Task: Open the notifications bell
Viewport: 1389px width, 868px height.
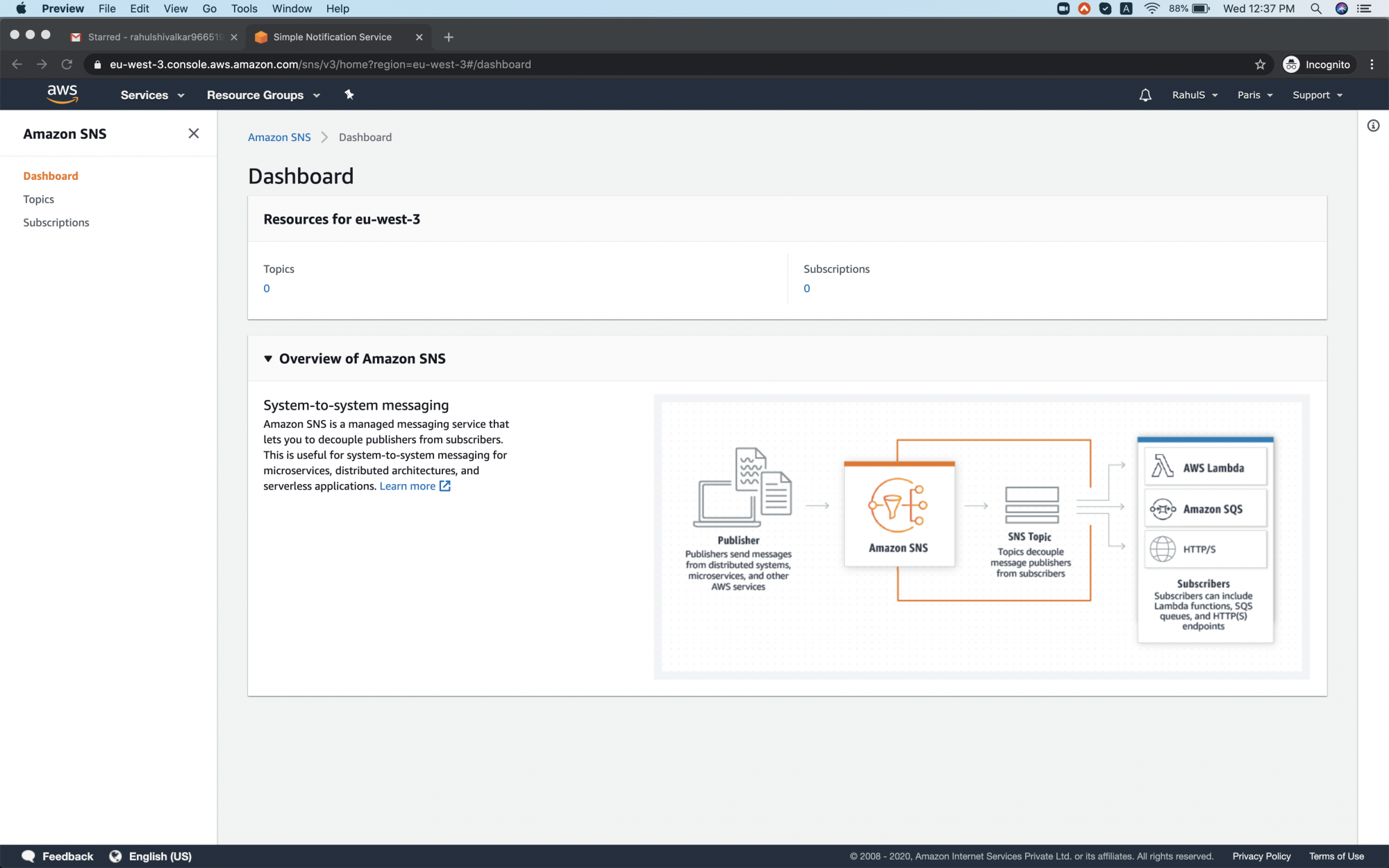Action: [x=1145, y=94]
